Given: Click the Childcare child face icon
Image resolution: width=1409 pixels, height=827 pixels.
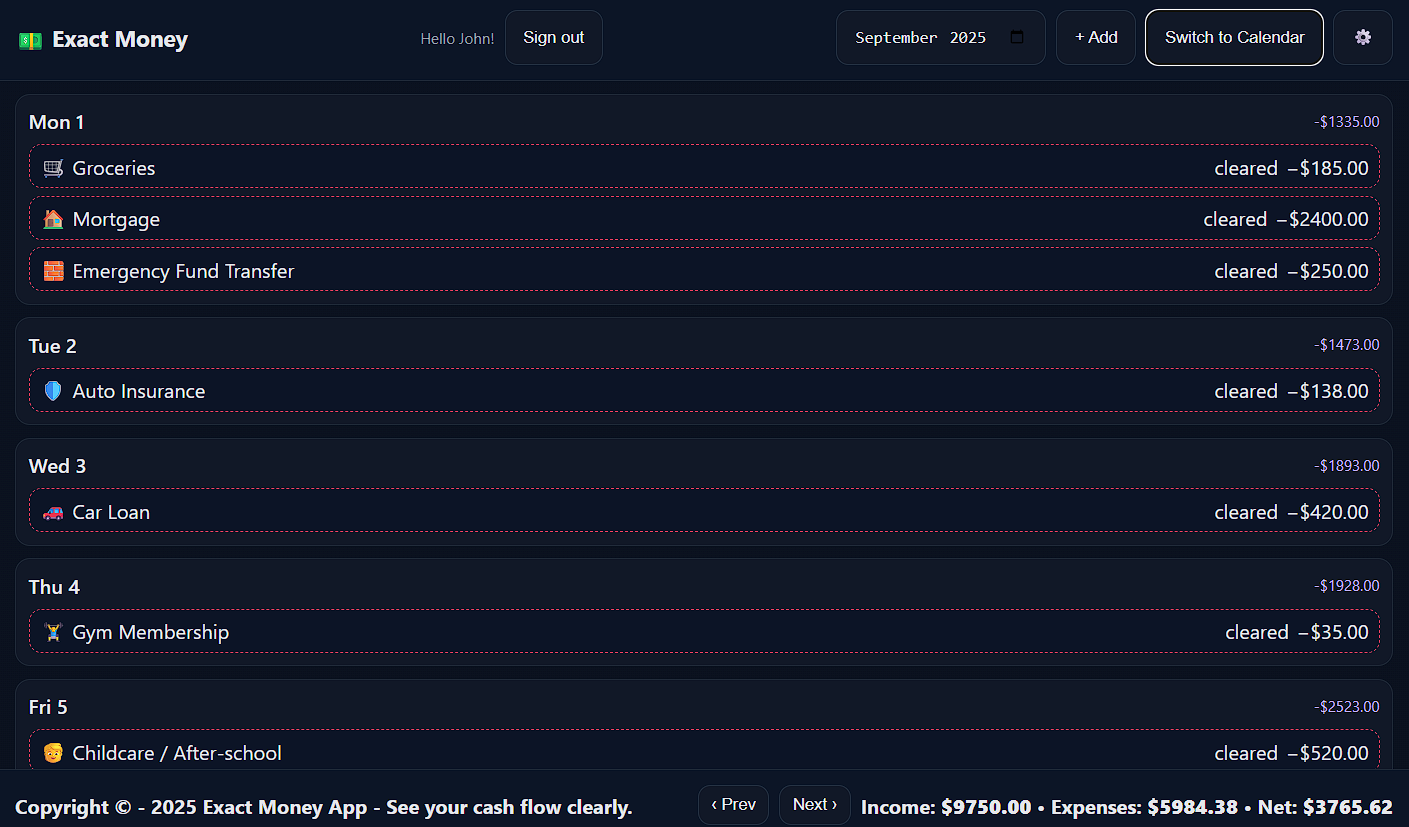Looking at the screenshot, I should coord(53,753).
